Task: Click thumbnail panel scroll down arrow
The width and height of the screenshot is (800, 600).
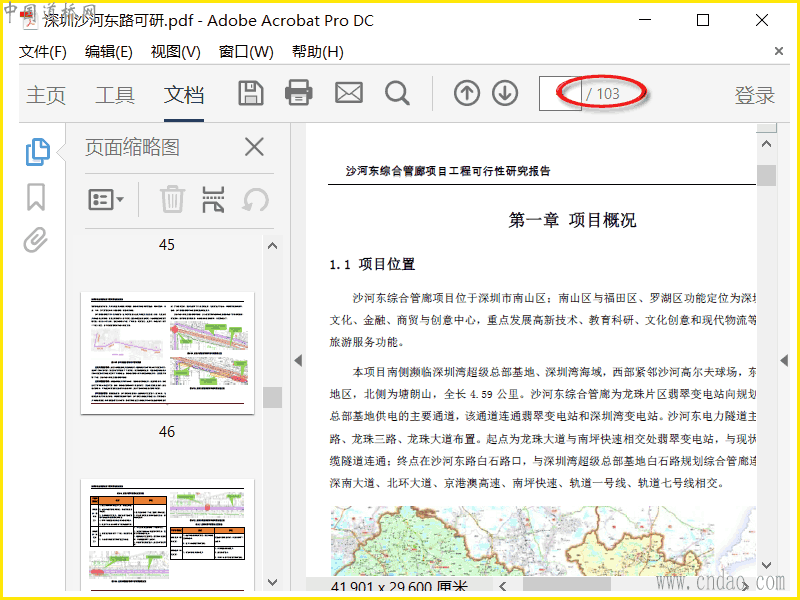Action: (x=272, y=582)
